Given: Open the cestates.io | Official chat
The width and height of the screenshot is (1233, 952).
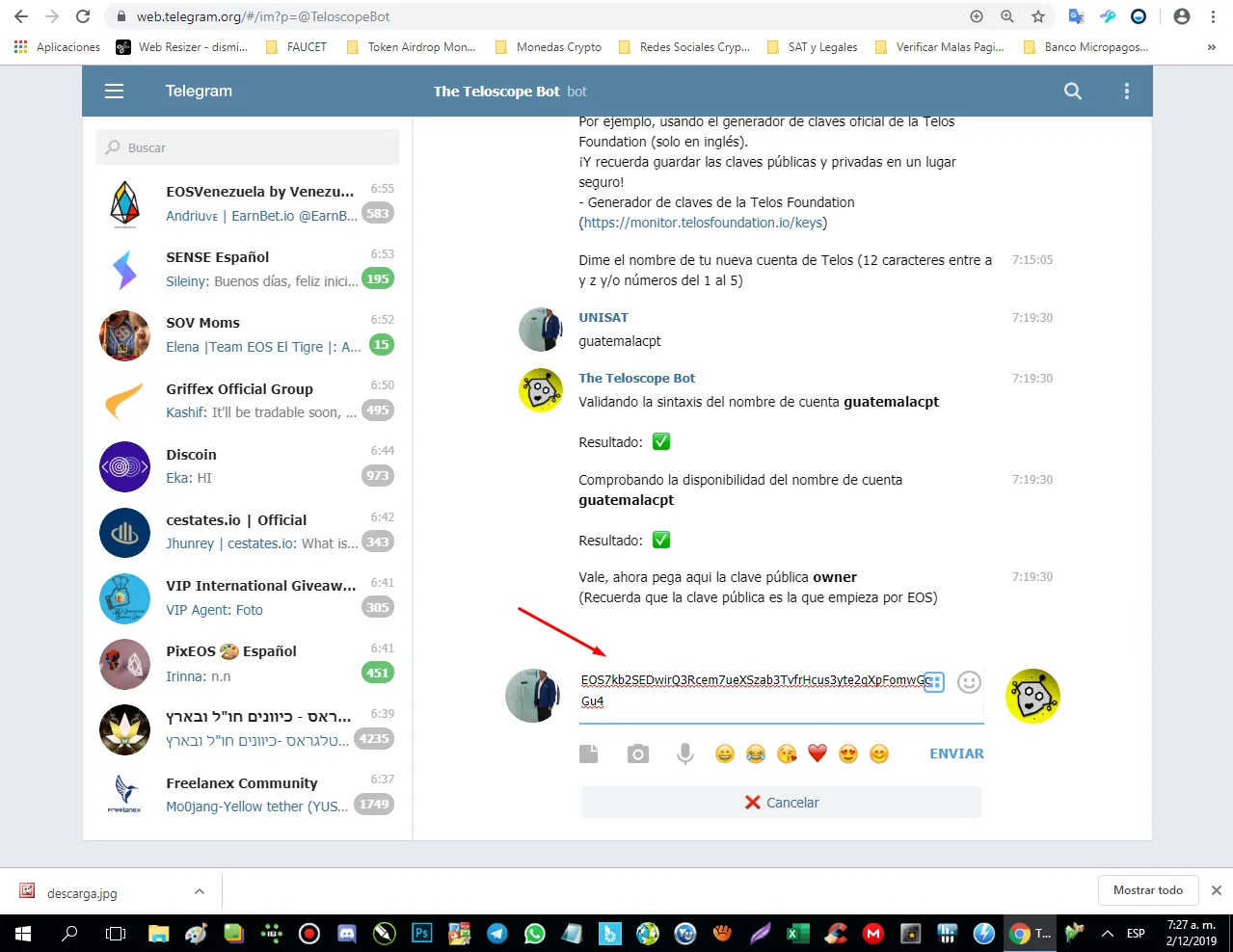Looking at the screenshot, I should click(x=247, y=531).
